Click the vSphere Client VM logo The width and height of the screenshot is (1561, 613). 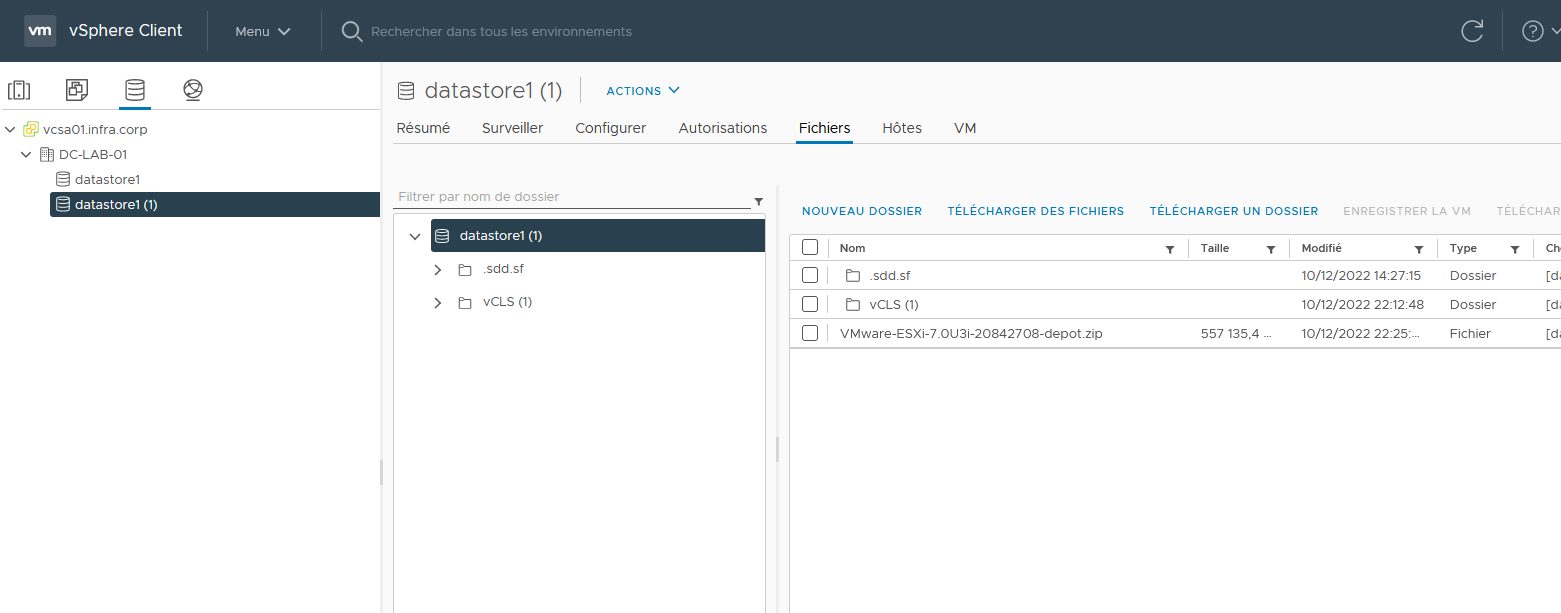[40, 30]
